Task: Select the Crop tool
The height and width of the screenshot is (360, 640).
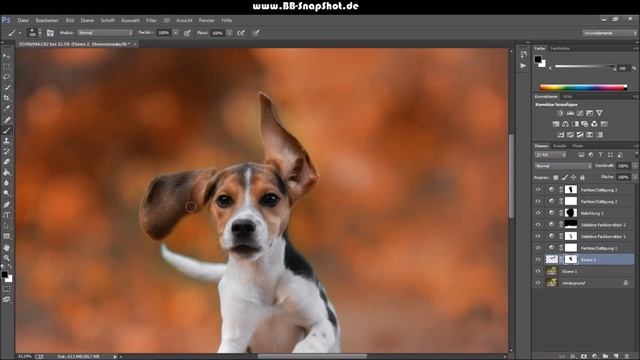Action: coord(7,98)
